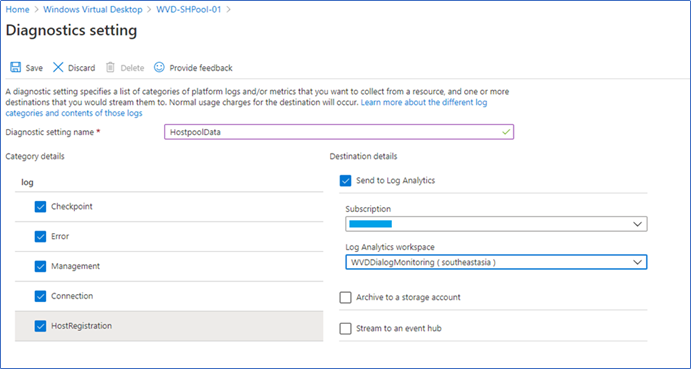The image size is (691, 369).
Task: Open the Subscription dropdown
Action: pos(496,224)
